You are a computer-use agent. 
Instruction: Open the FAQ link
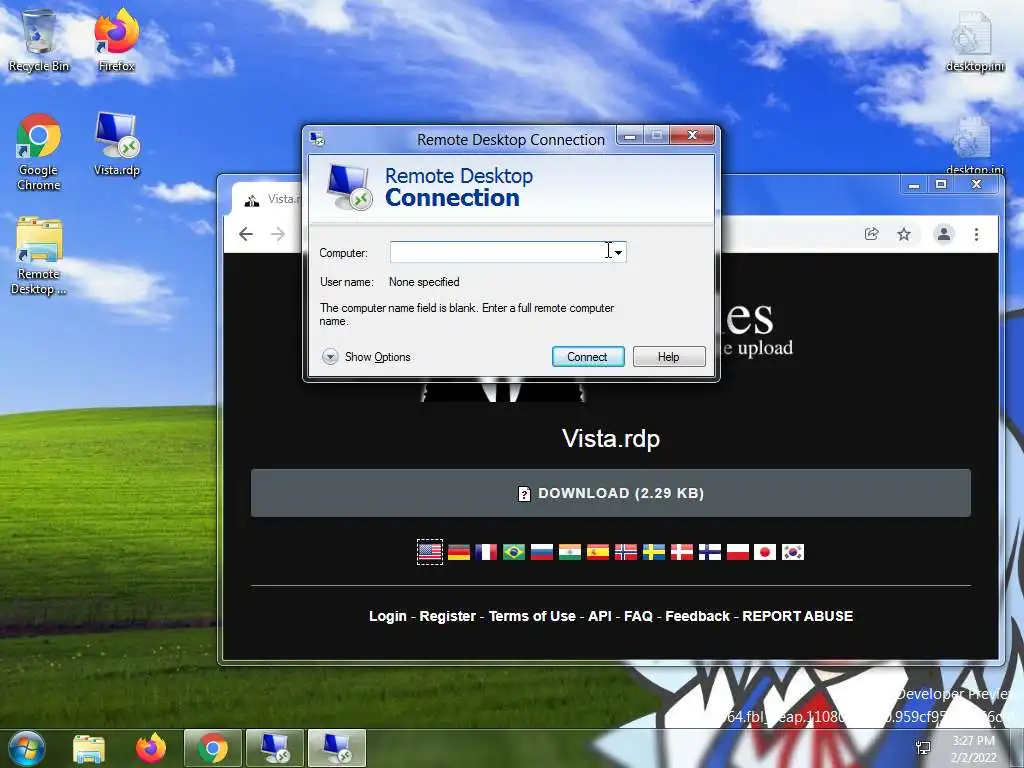tap(638, 616)
